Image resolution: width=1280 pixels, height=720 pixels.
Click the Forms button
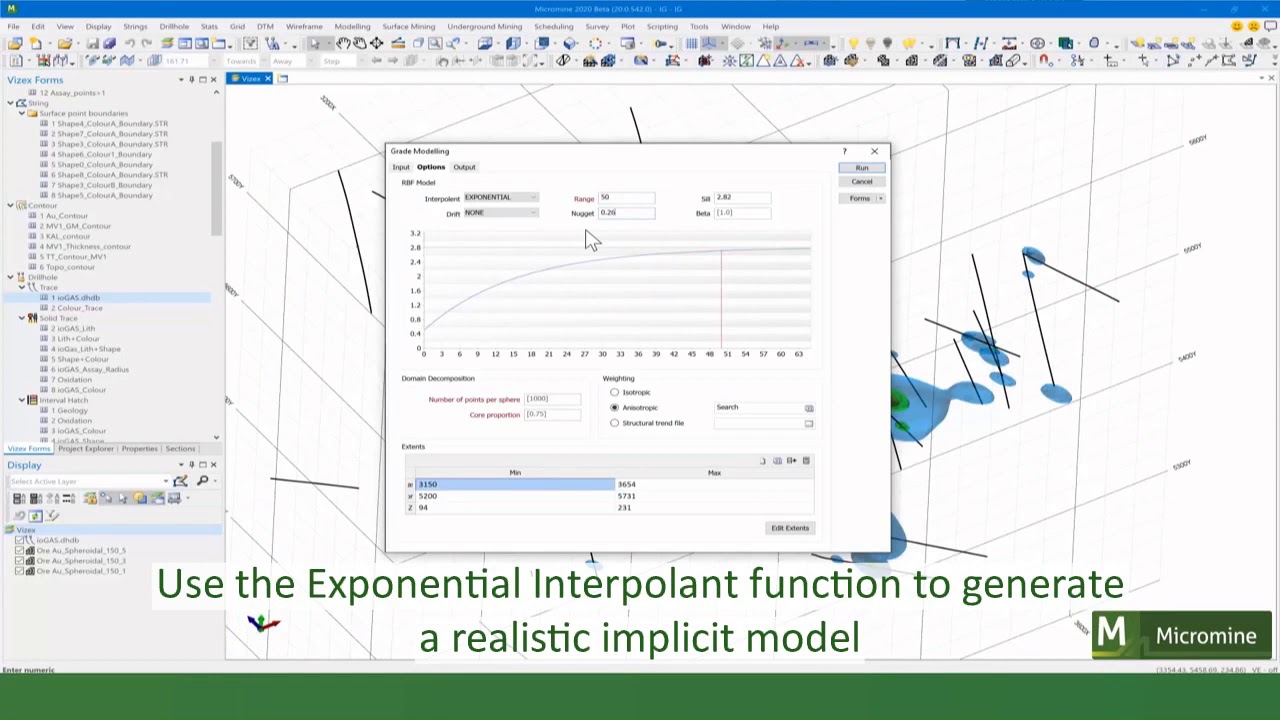[858, 198]
